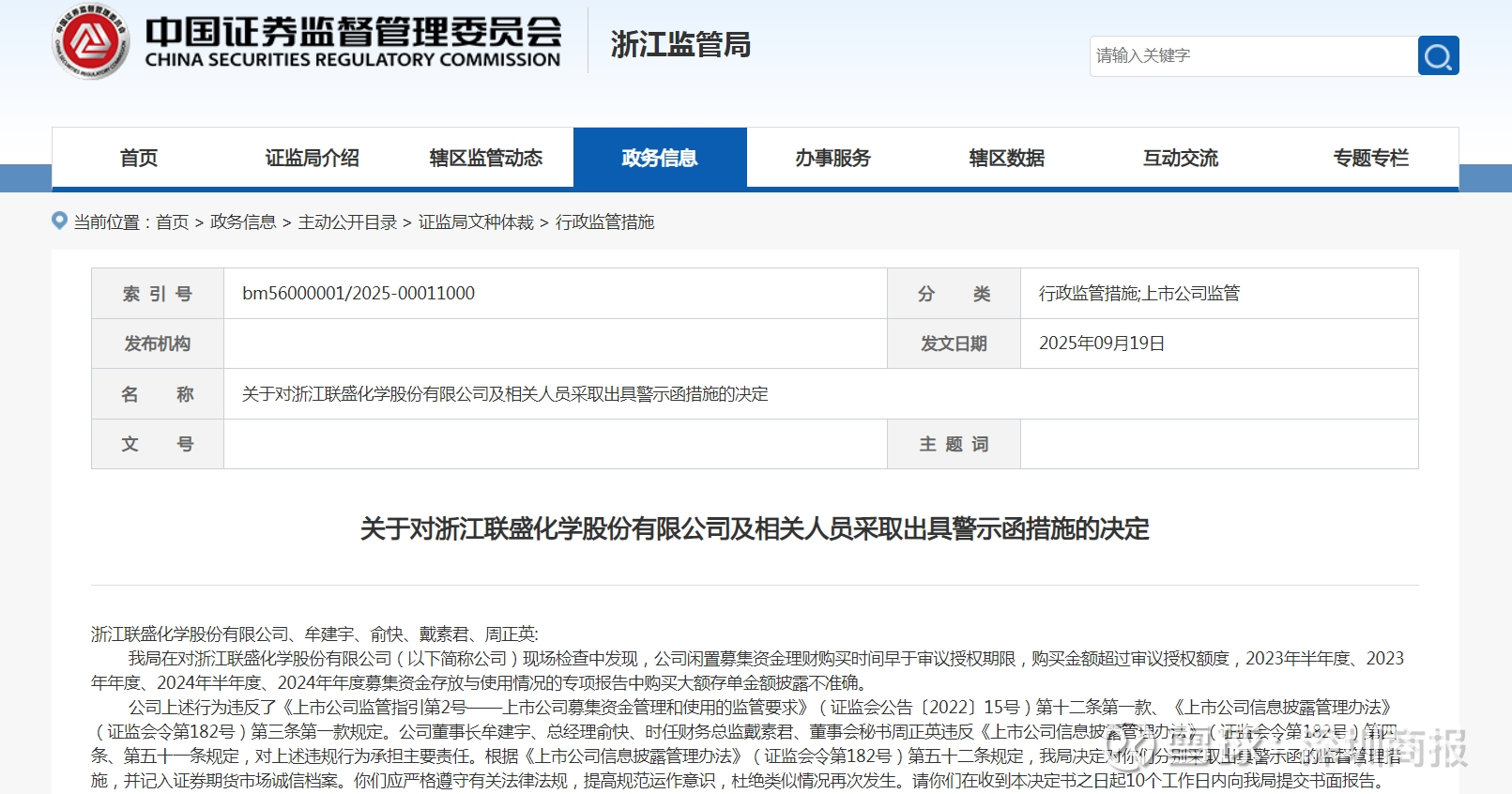
Task: Click the 行政监管措施;上市公司监管 category value
Action: tap(1139, 293)
